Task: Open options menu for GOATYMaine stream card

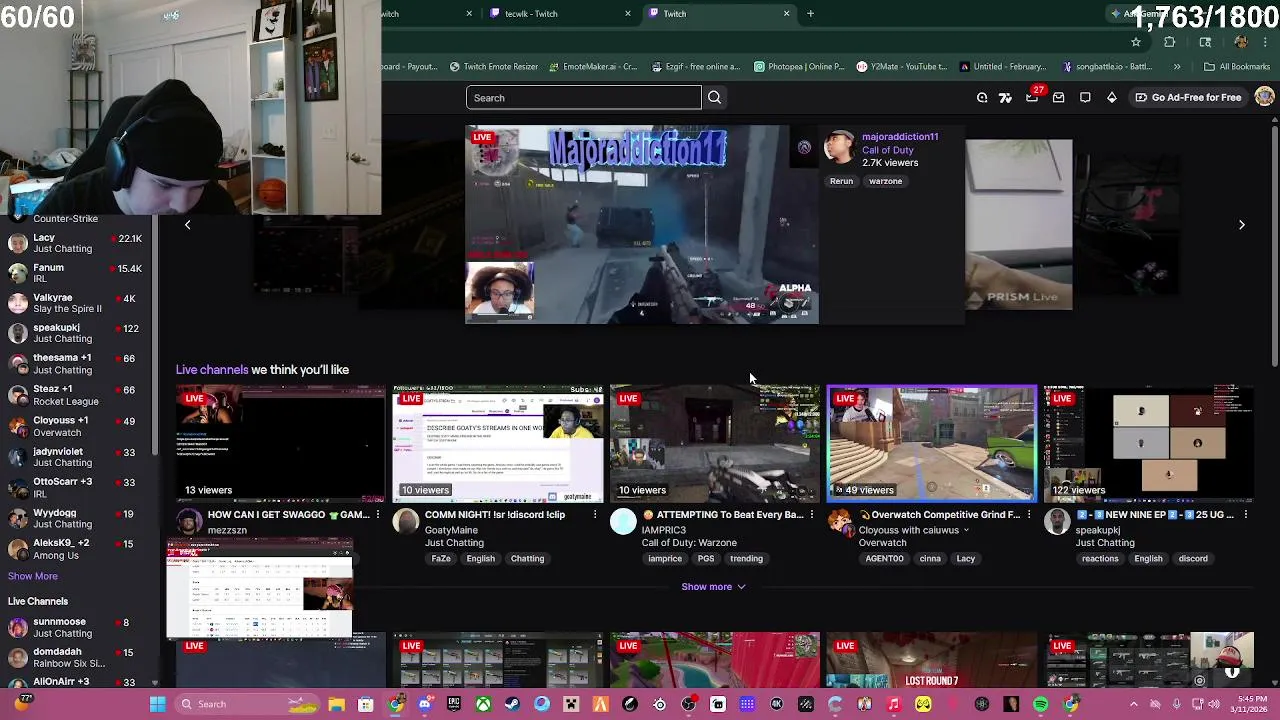Action: coord(594,515)
